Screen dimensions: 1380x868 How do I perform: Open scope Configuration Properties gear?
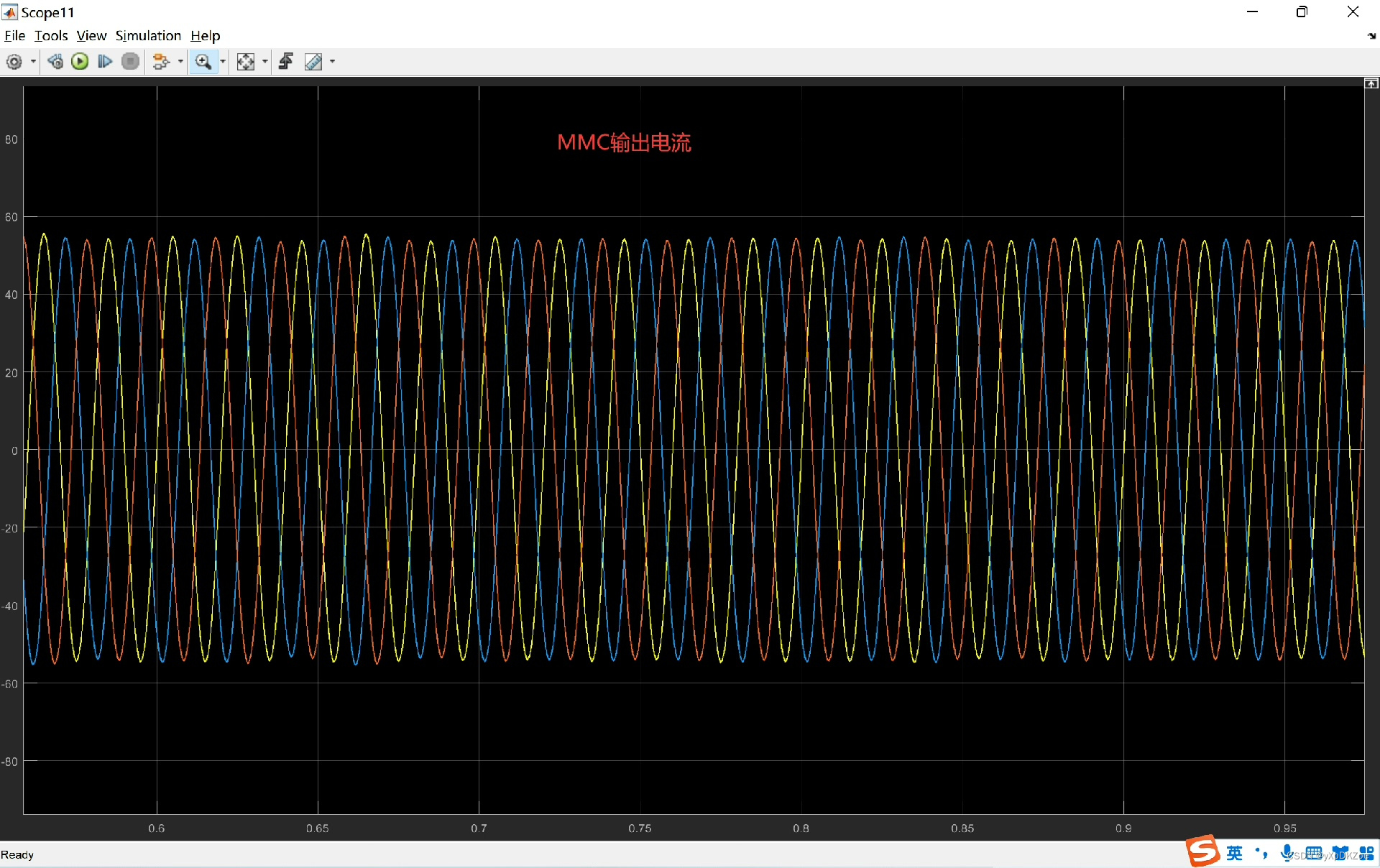14,62
